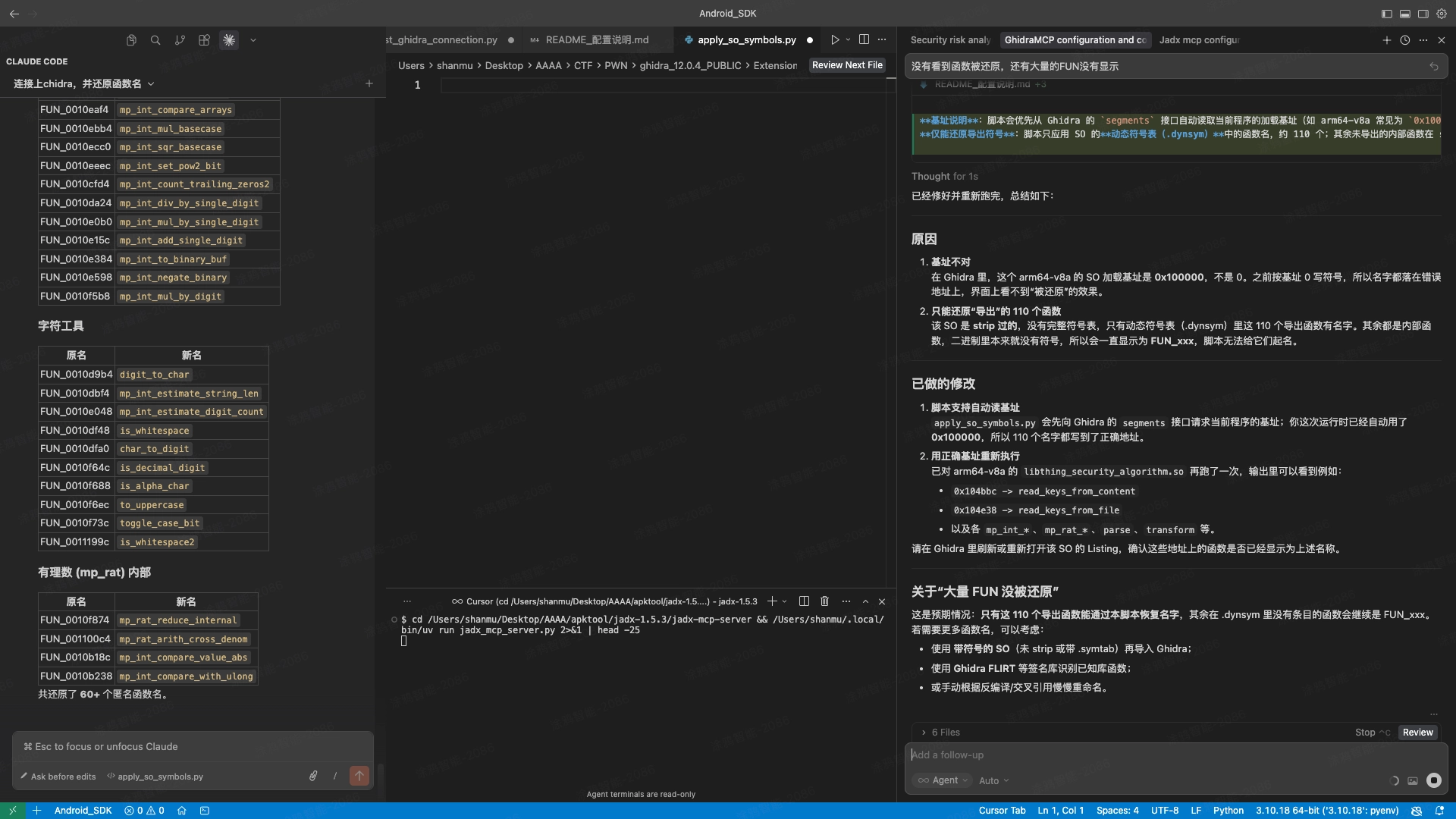Open the Extensions view icon
The image size is (1456, 819).
[x=204, y=40]
